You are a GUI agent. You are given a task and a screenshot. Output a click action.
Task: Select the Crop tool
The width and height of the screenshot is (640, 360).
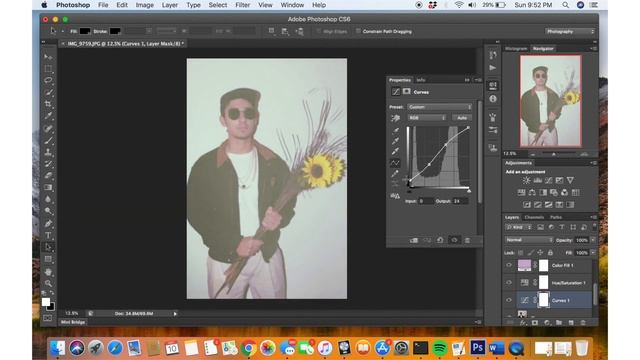[48, 104]
